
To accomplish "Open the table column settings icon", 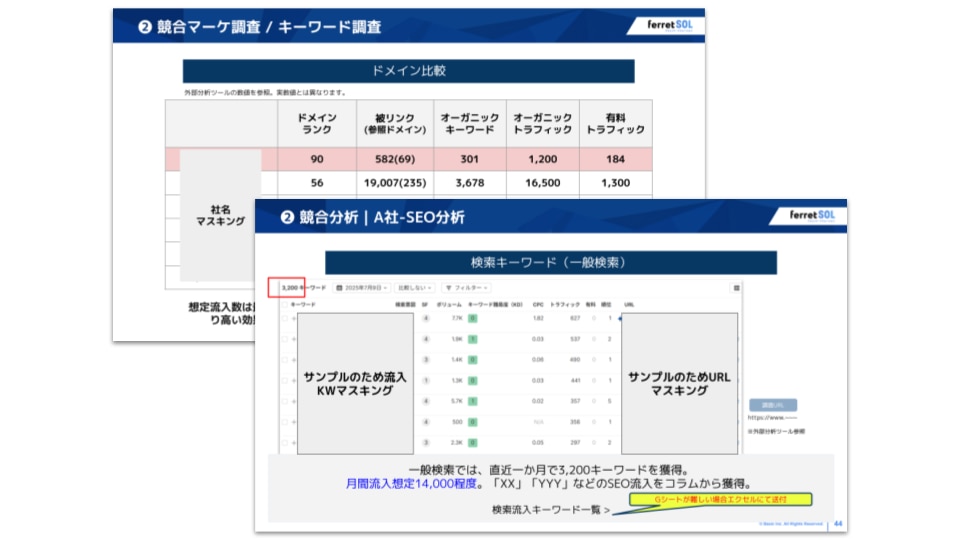I will pos(736,287).
